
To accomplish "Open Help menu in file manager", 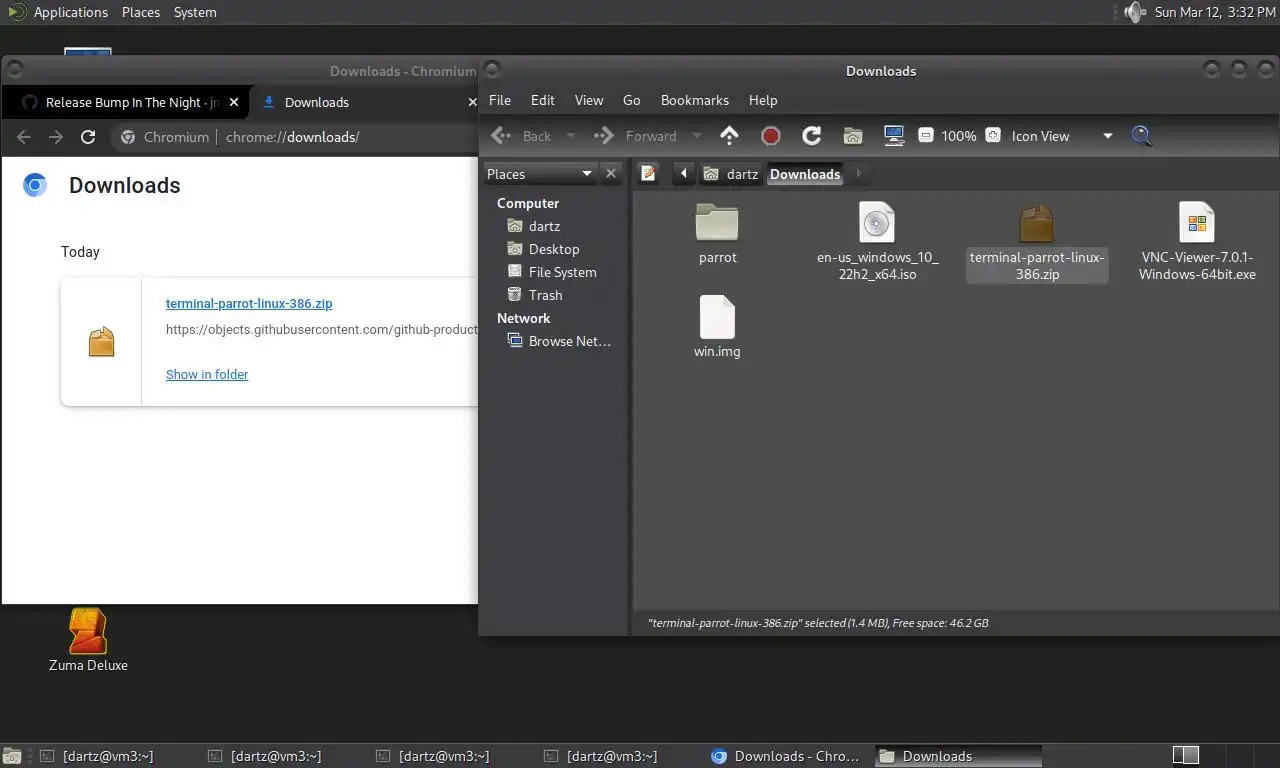I will 763,100.
